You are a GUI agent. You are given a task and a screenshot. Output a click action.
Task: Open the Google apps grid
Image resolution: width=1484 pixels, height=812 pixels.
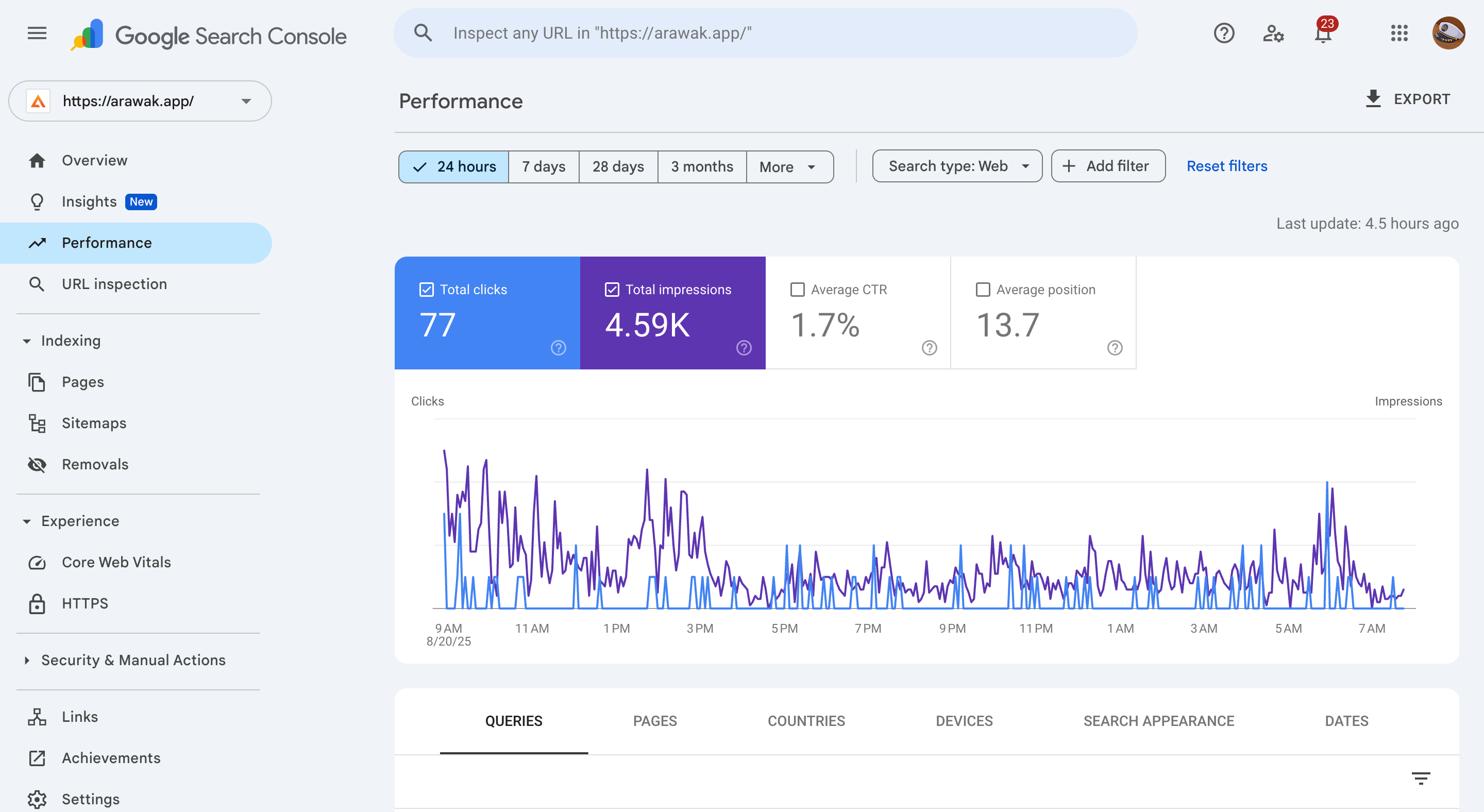click(1399, 33)
